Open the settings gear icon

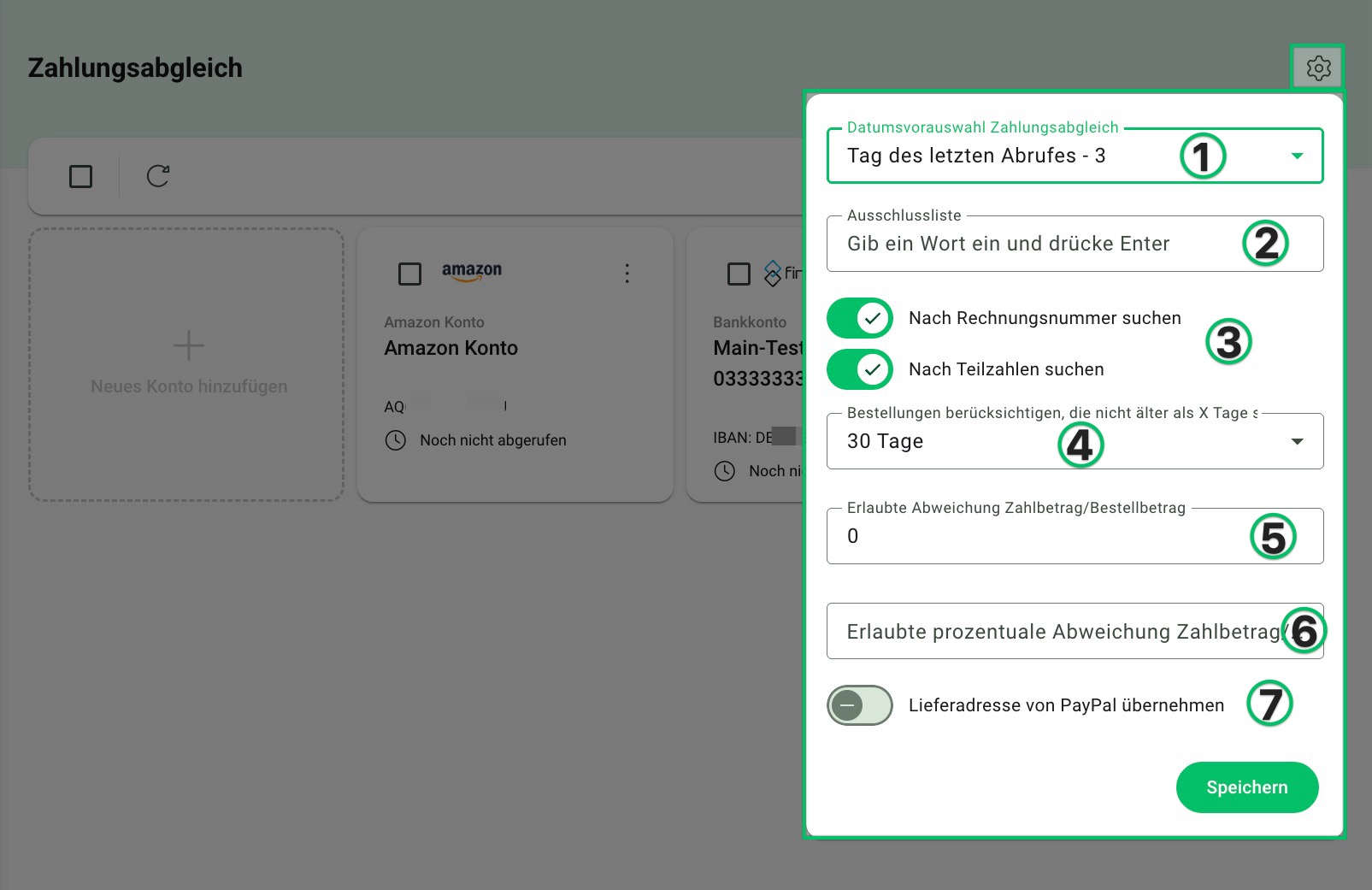(1318, 68)
